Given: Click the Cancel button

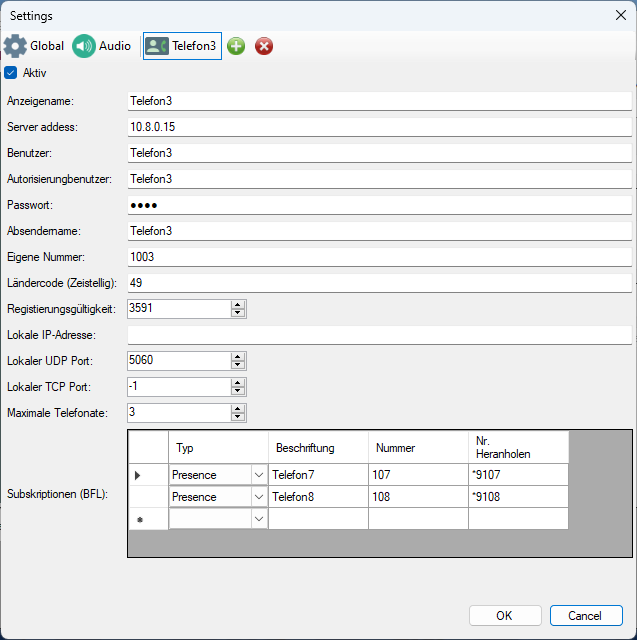Looking at the screenshot, I should point(586,616).
